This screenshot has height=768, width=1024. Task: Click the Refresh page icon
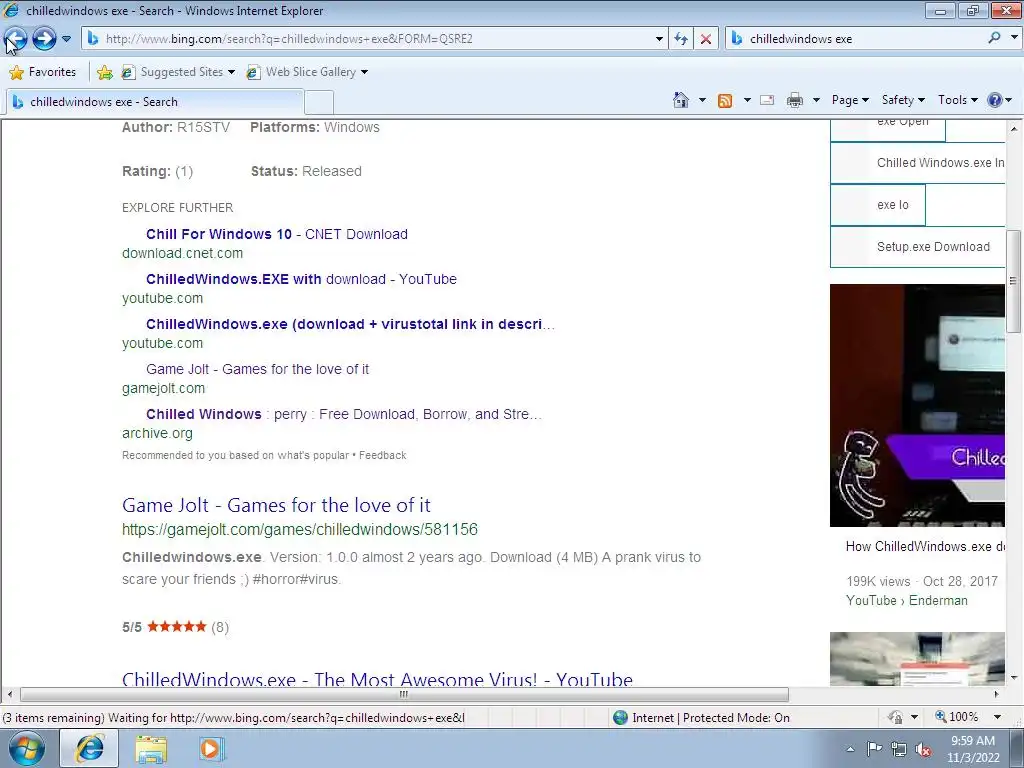(680, 39)
